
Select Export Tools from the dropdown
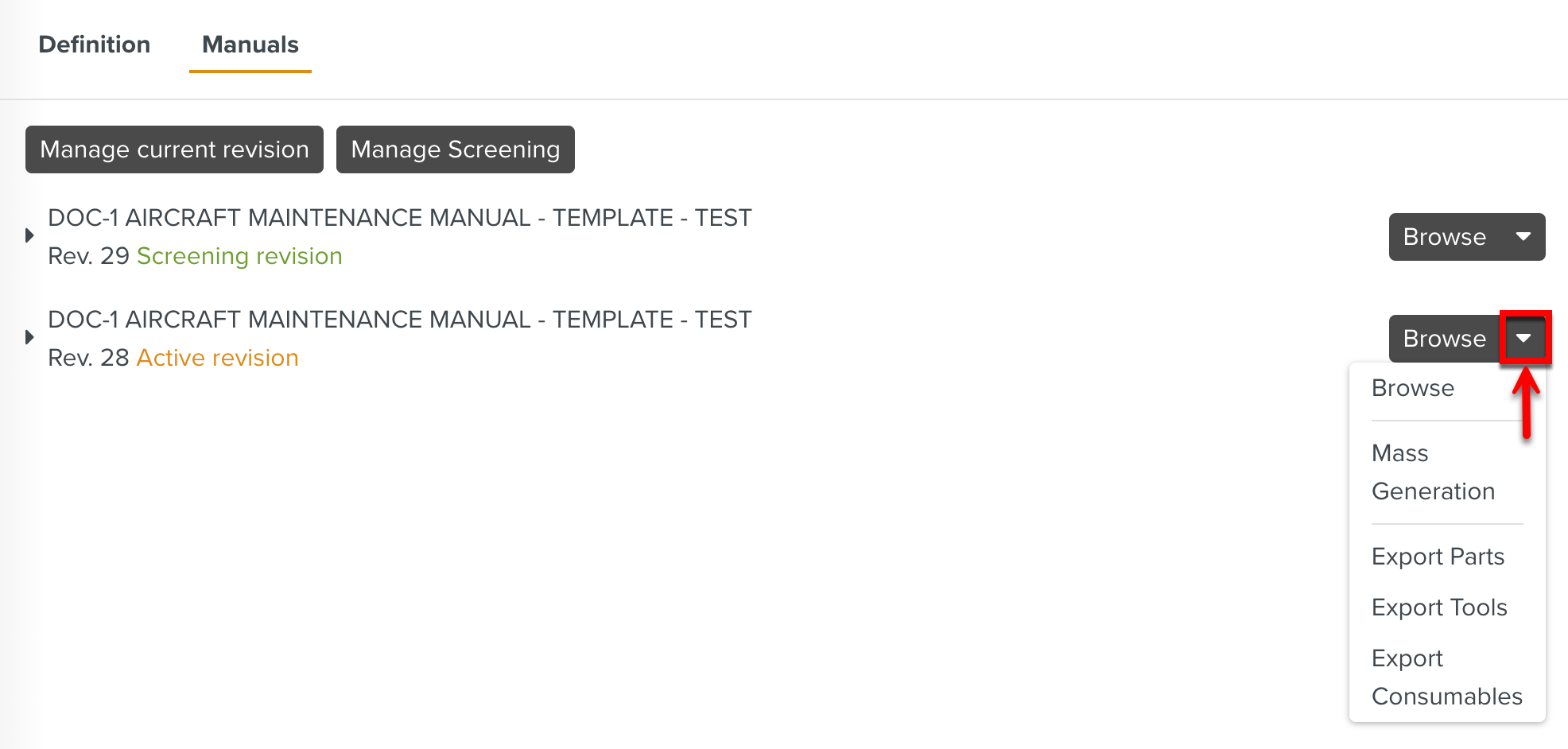click(1439, 607)
